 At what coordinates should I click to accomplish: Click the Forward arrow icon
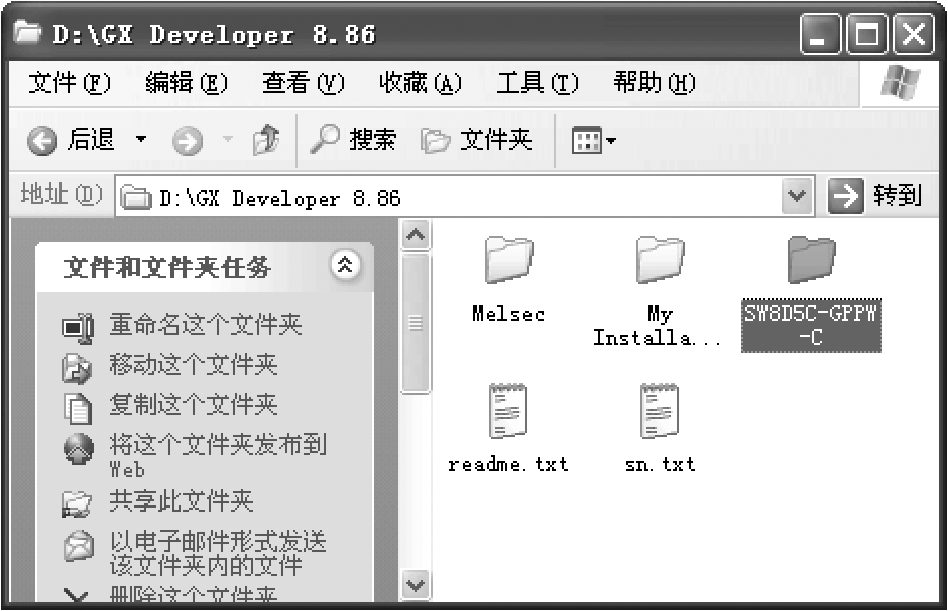(187, 141)
